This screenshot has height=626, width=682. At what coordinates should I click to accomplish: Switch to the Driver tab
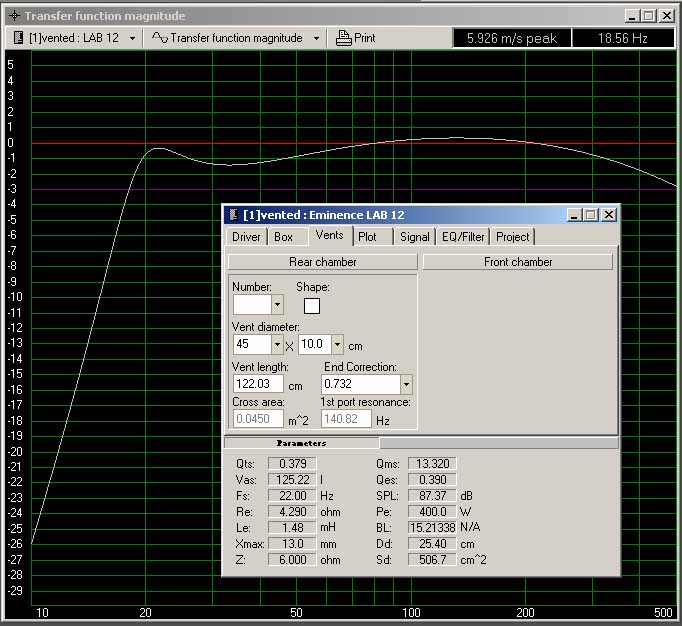click(246, 237)
